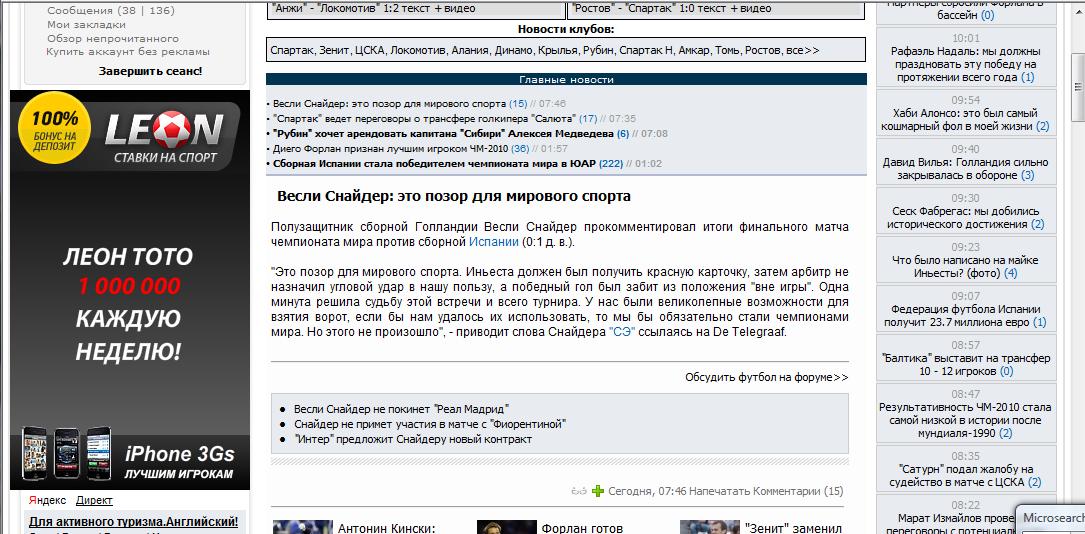Open Сообщения (38 | 136) inbox link
This screenshot has height=534, width=1085.
110,11
